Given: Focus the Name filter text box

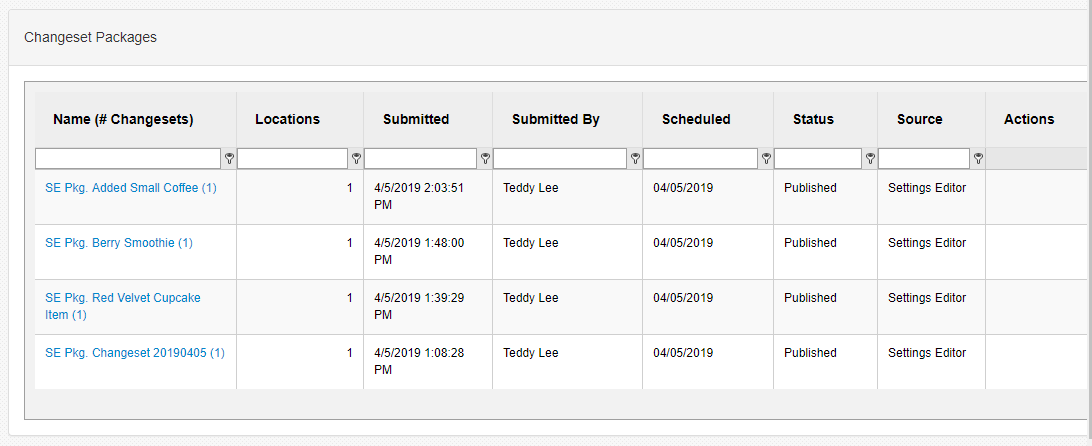Looking at the screenshot, I should 128,159.
